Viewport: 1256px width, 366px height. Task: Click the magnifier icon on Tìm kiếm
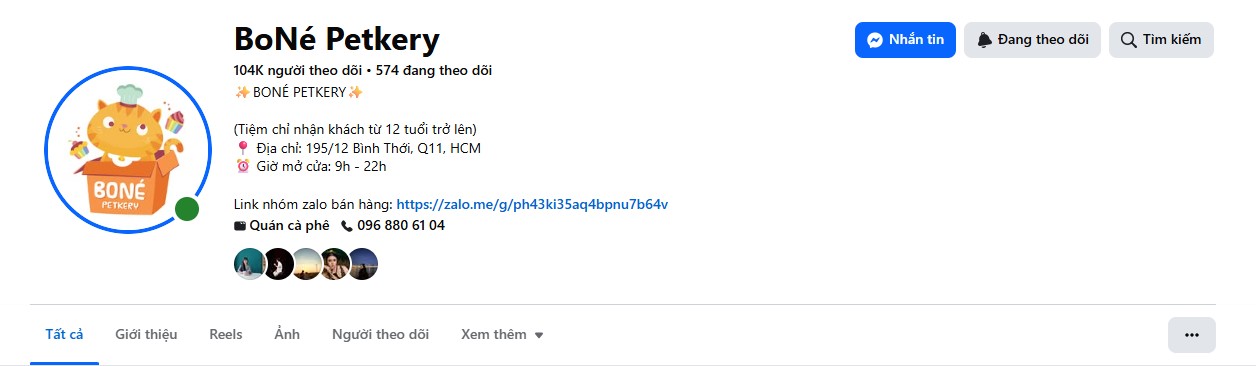1129,40
